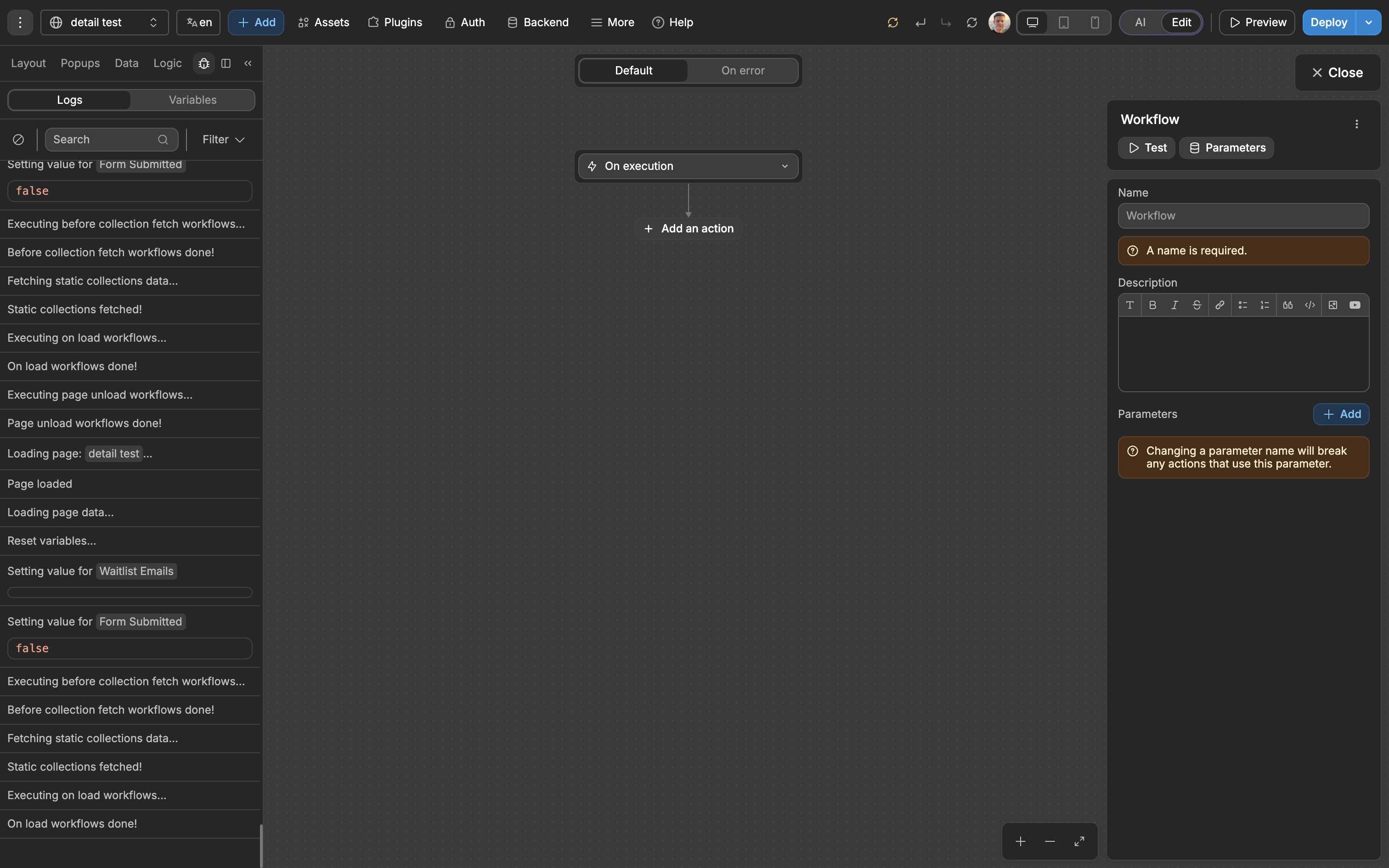This screenshot has width=1389, height=868.
Task: Clear logs with the circle-slash icon
Action: (x=18, y=140)
